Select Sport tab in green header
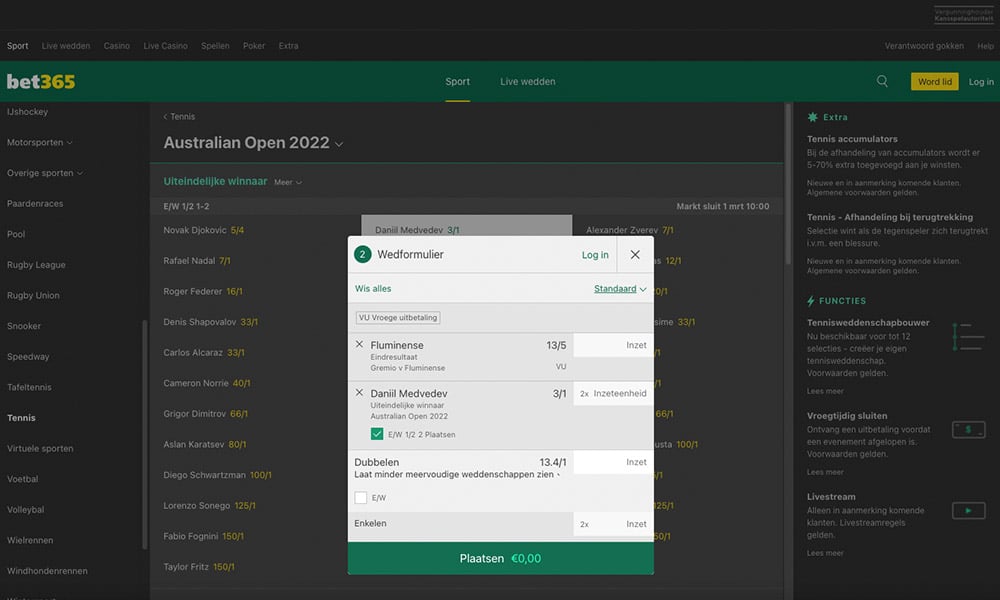This screenshot has width=1000, height=600. pyautogui.click(x=457, y=82)
